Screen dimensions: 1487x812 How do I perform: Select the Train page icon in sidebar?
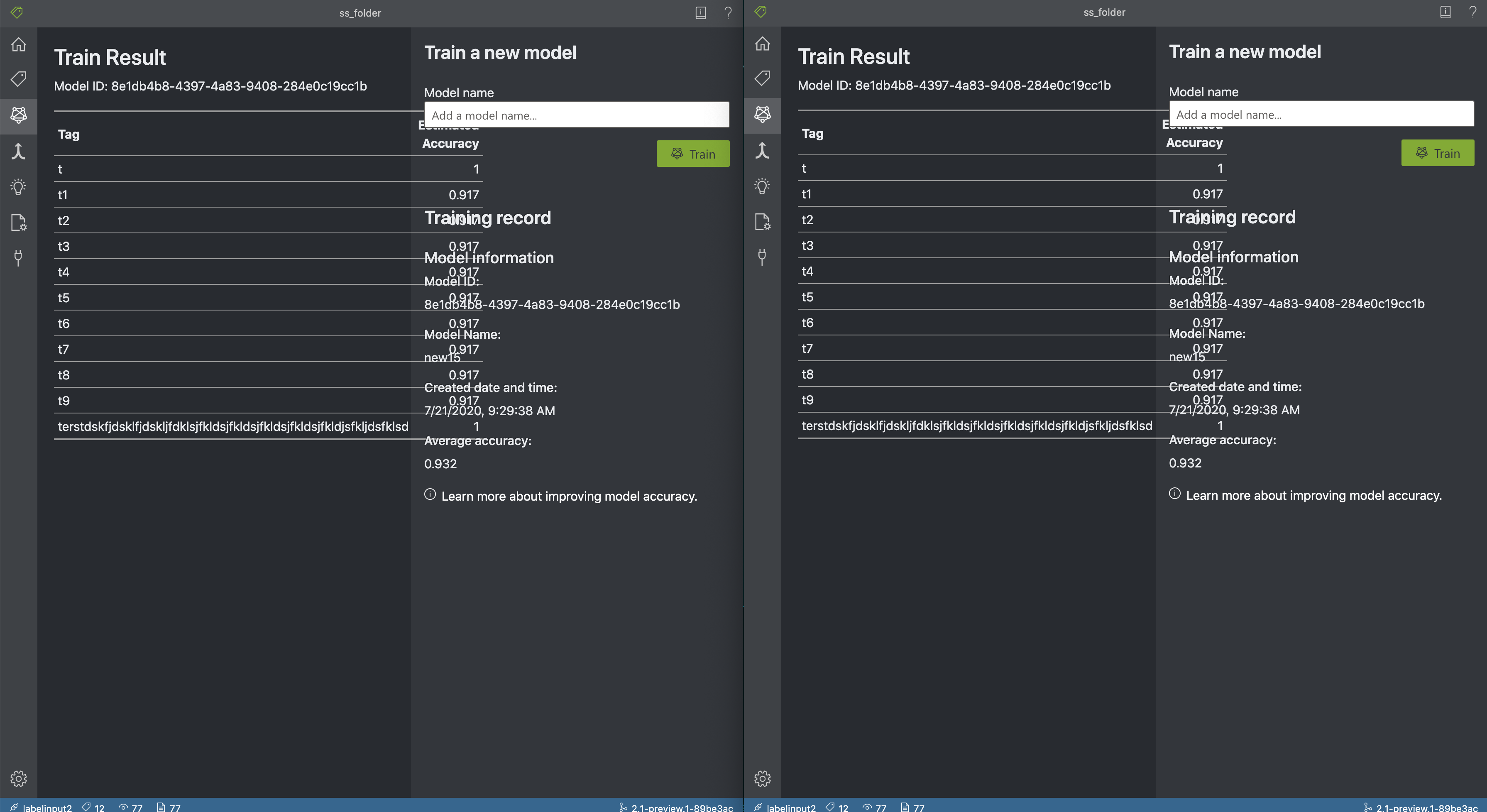coord(18,115)
